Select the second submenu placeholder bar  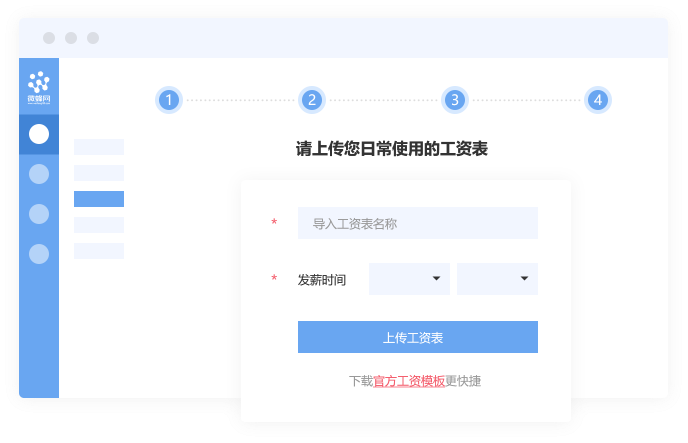99,173
